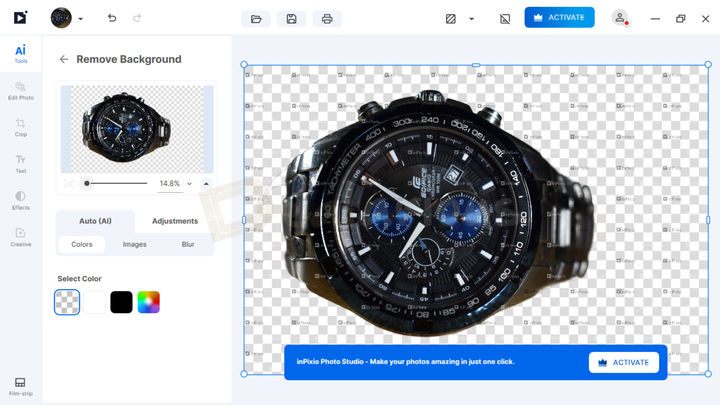Screen dimensions: 720x405
Task: Click the print icon
Action: 326,18
